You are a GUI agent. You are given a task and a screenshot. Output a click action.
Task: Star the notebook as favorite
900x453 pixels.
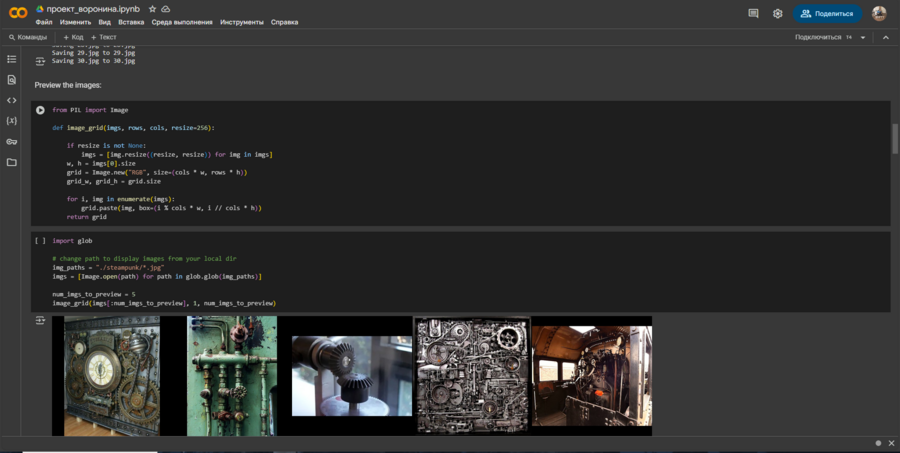[x=152, y=8]
